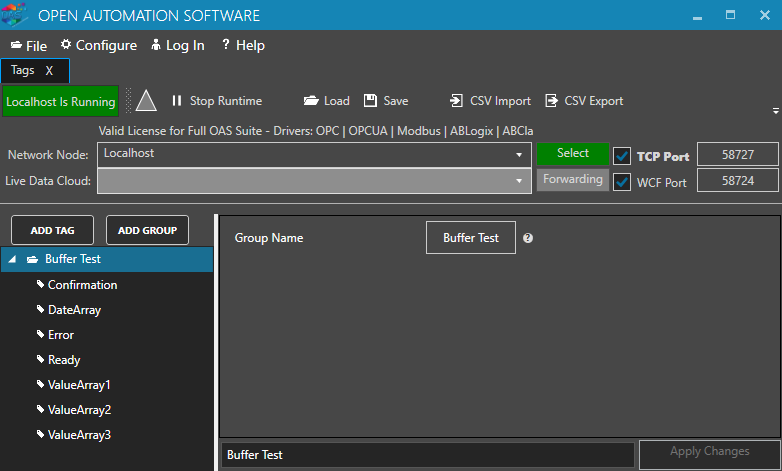Click the CSV Import icon
This screenshot has height=471, width=782.
point(455,101)
